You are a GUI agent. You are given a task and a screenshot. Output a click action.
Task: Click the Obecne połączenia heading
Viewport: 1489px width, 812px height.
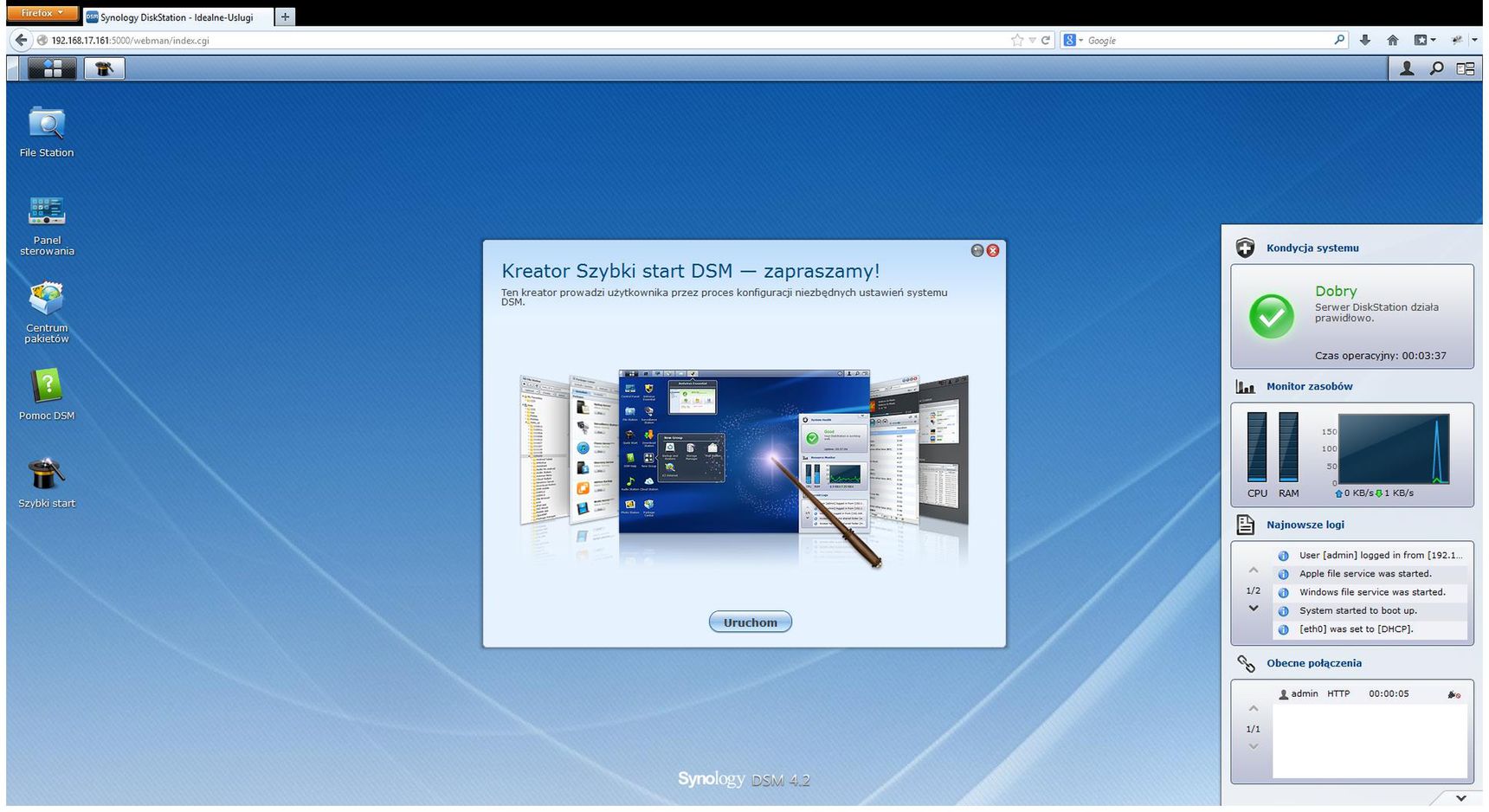(x=1313, y=663)
